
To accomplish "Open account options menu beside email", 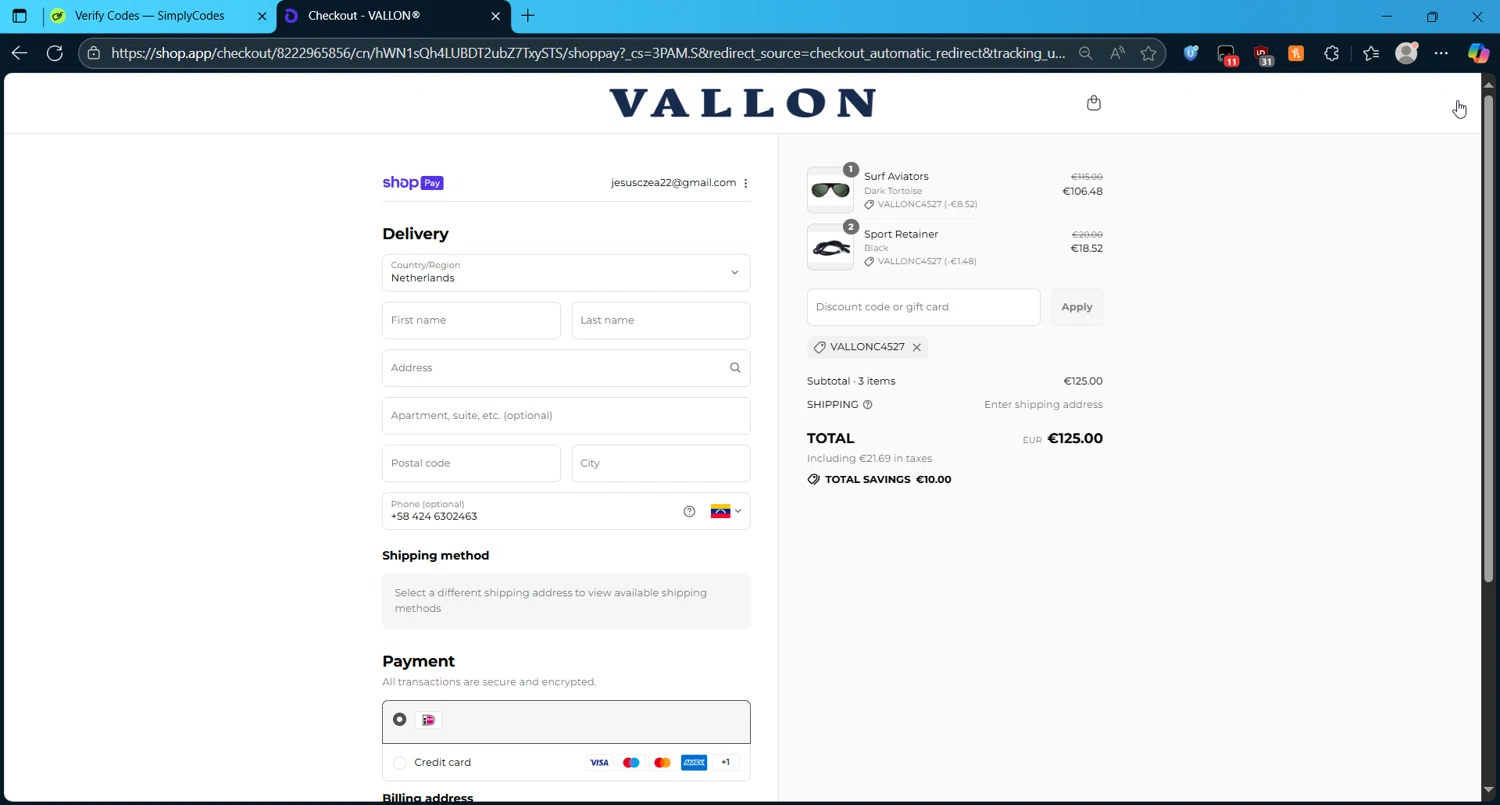I will point(746,183).
